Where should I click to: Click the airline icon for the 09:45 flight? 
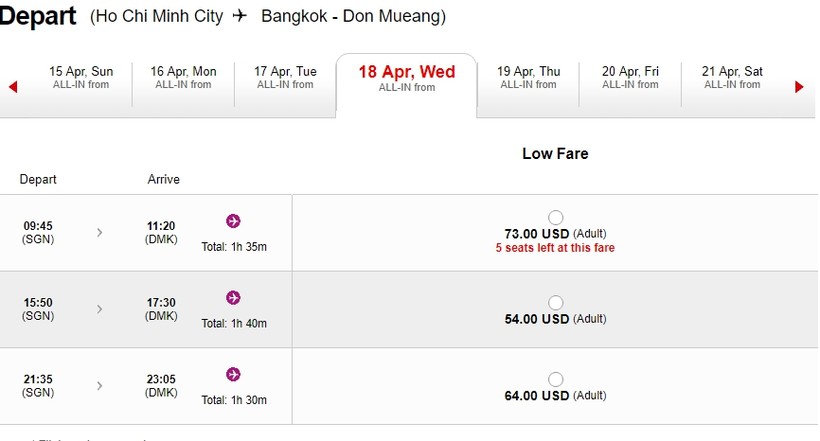(233, 221)
